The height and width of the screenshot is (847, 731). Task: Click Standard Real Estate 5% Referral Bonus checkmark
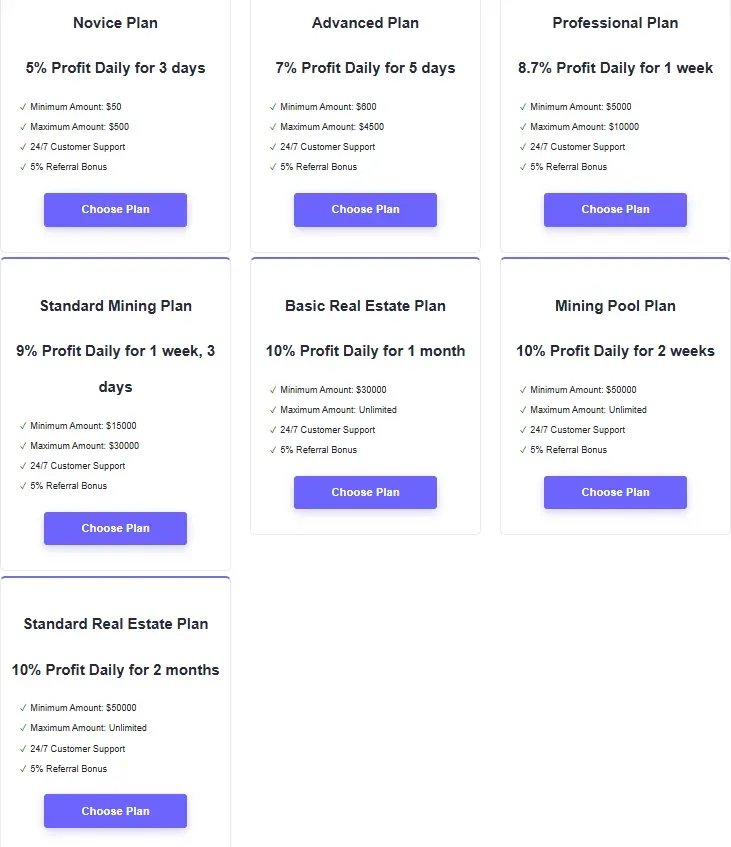(23, 769)
